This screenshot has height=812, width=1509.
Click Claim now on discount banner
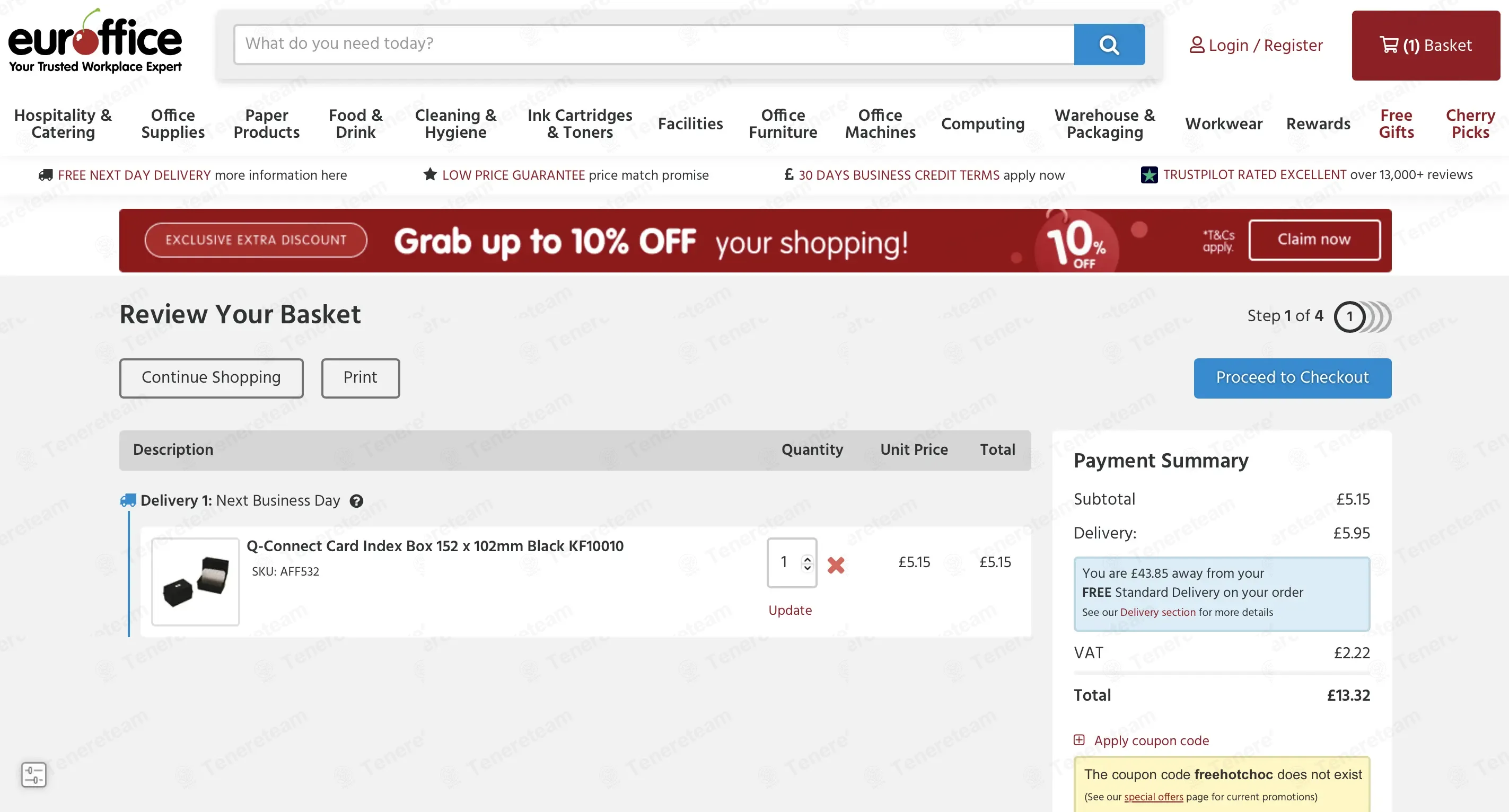click(1314, 240)
